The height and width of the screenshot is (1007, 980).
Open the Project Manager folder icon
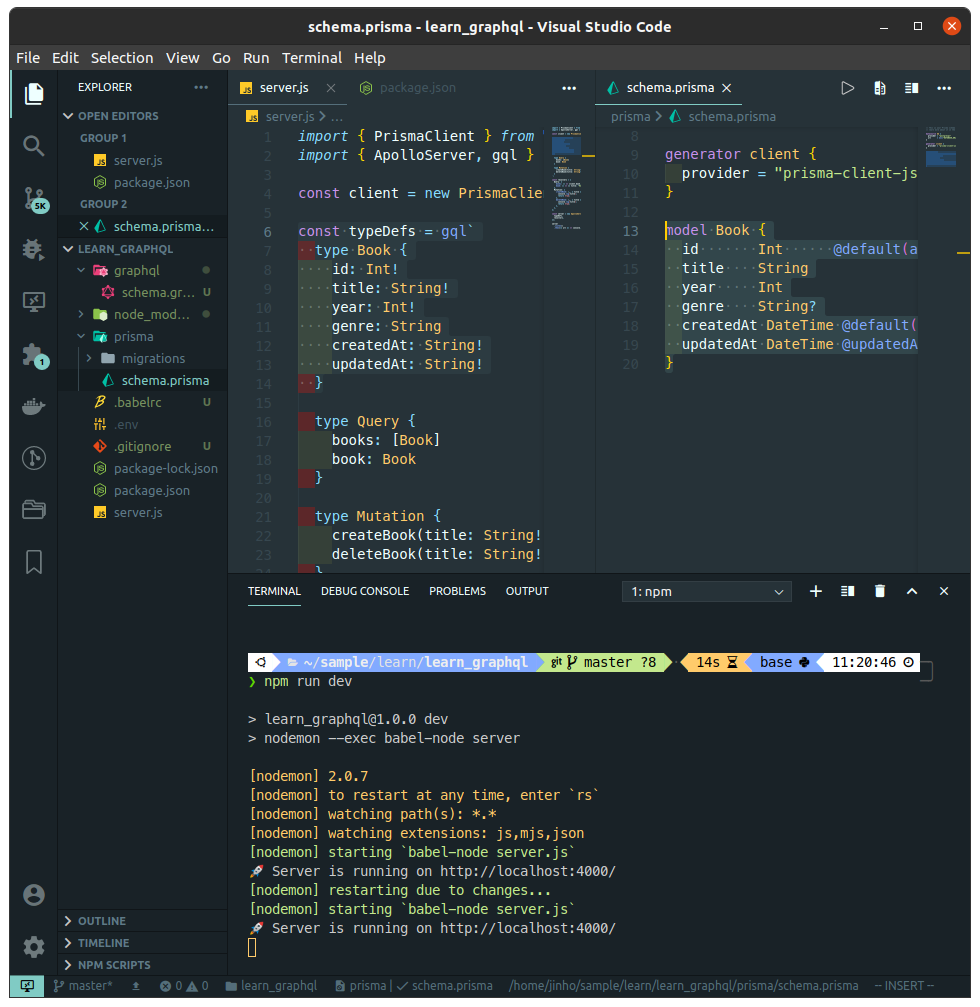tap(33, 510)
